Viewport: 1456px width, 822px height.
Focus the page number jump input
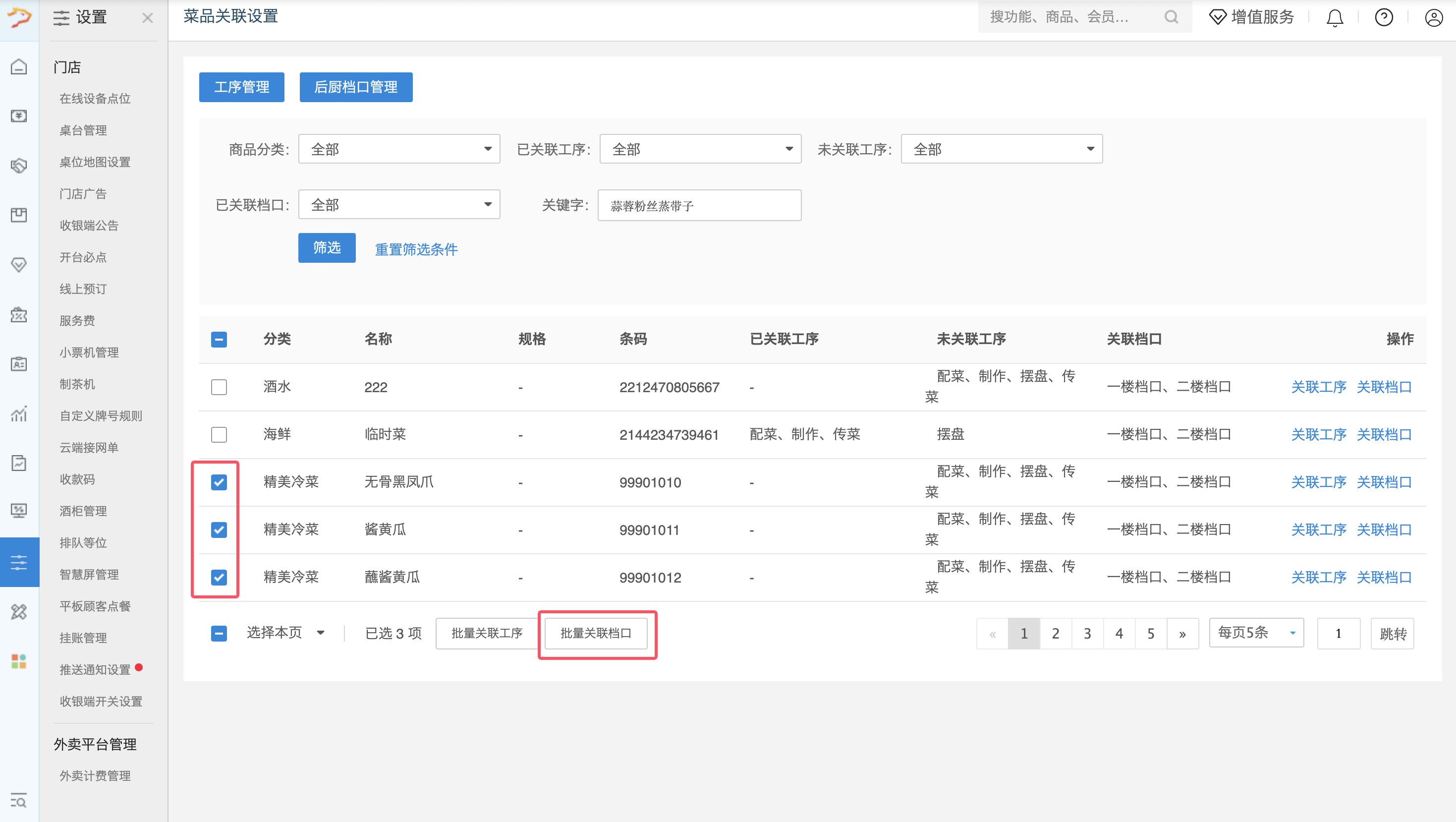tap(1339, 633)
